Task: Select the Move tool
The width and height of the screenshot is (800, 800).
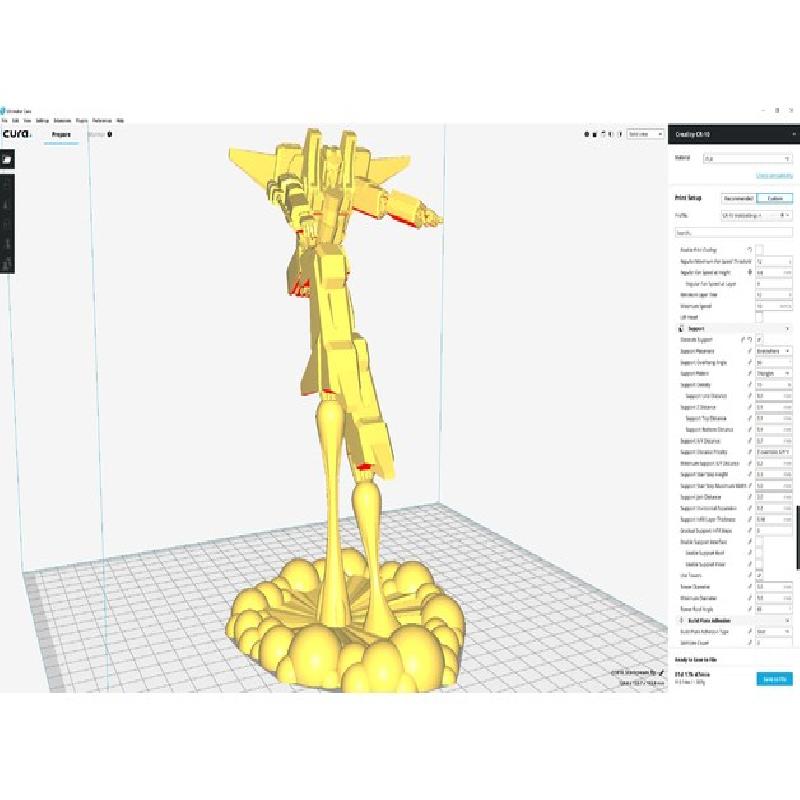Action: click(x=7, y=183)
